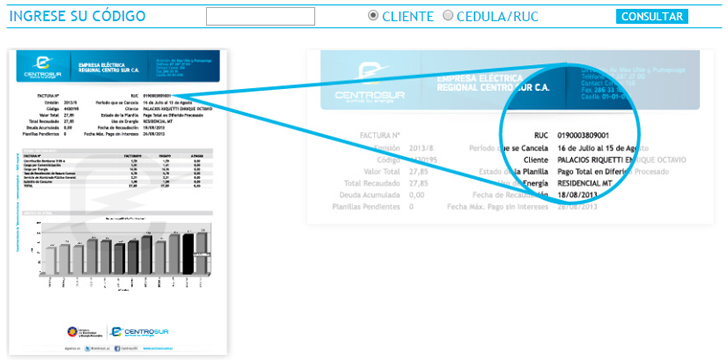Click "PALACIOS RIQUETTI ENRIQUE OCTAVIO" client name in the enlargement
Screen dimensions: 728x362
tap(622, 160)
